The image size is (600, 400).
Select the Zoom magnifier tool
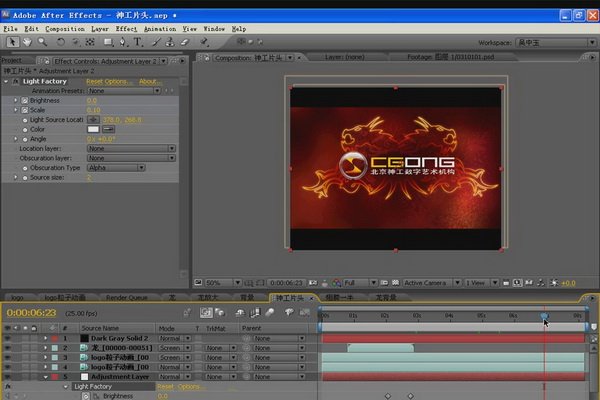pyautogui.click(x=42, y=42)
